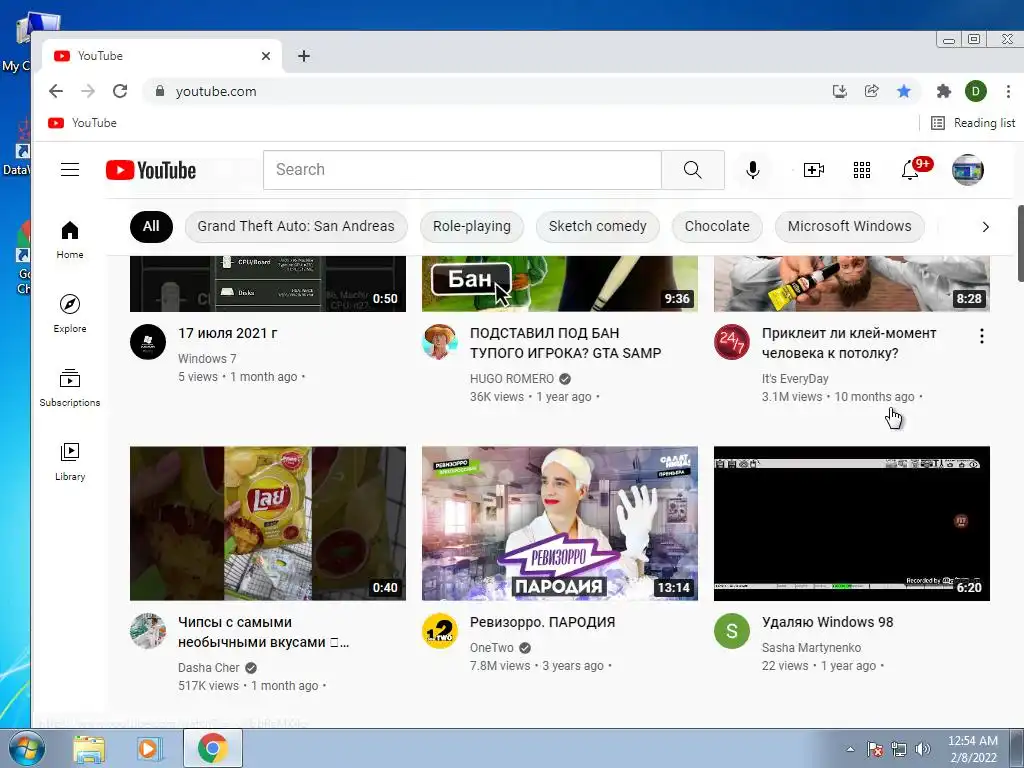Select the Grand Theft Auto: San Andreas chip

pyautogui.click(x=296, y=226)
